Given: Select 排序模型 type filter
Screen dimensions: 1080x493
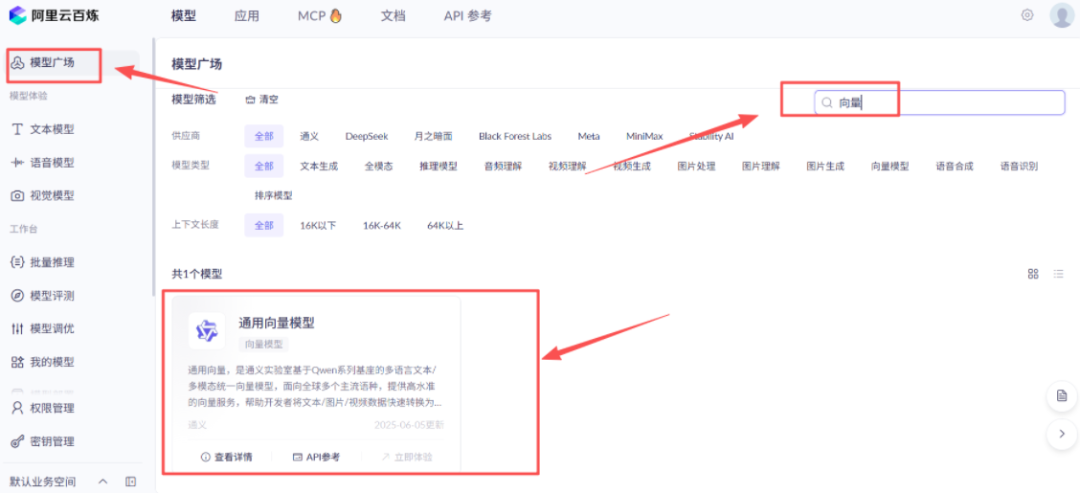Looking at the screenshot, I should (x=273, y=196).
